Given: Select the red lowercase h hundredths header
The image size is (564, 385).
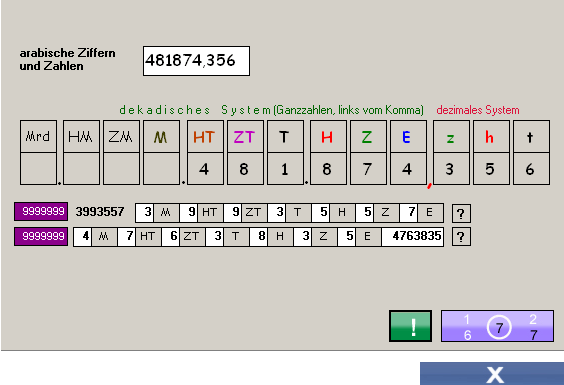Looking at the screenshot, I should [491, 136].
